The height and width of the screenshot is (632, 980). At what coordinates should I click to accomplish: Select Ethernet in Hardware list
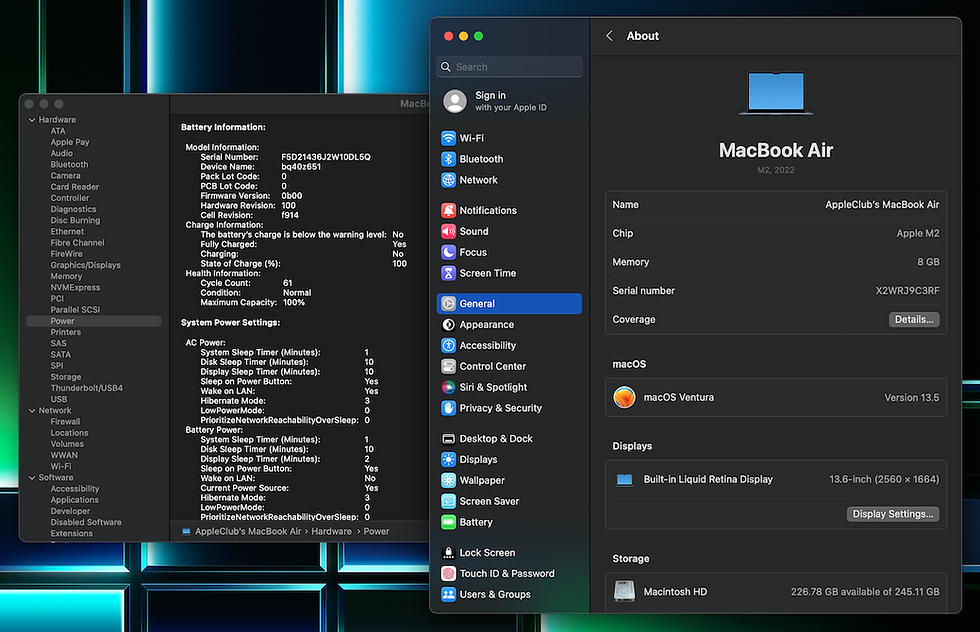68,232
